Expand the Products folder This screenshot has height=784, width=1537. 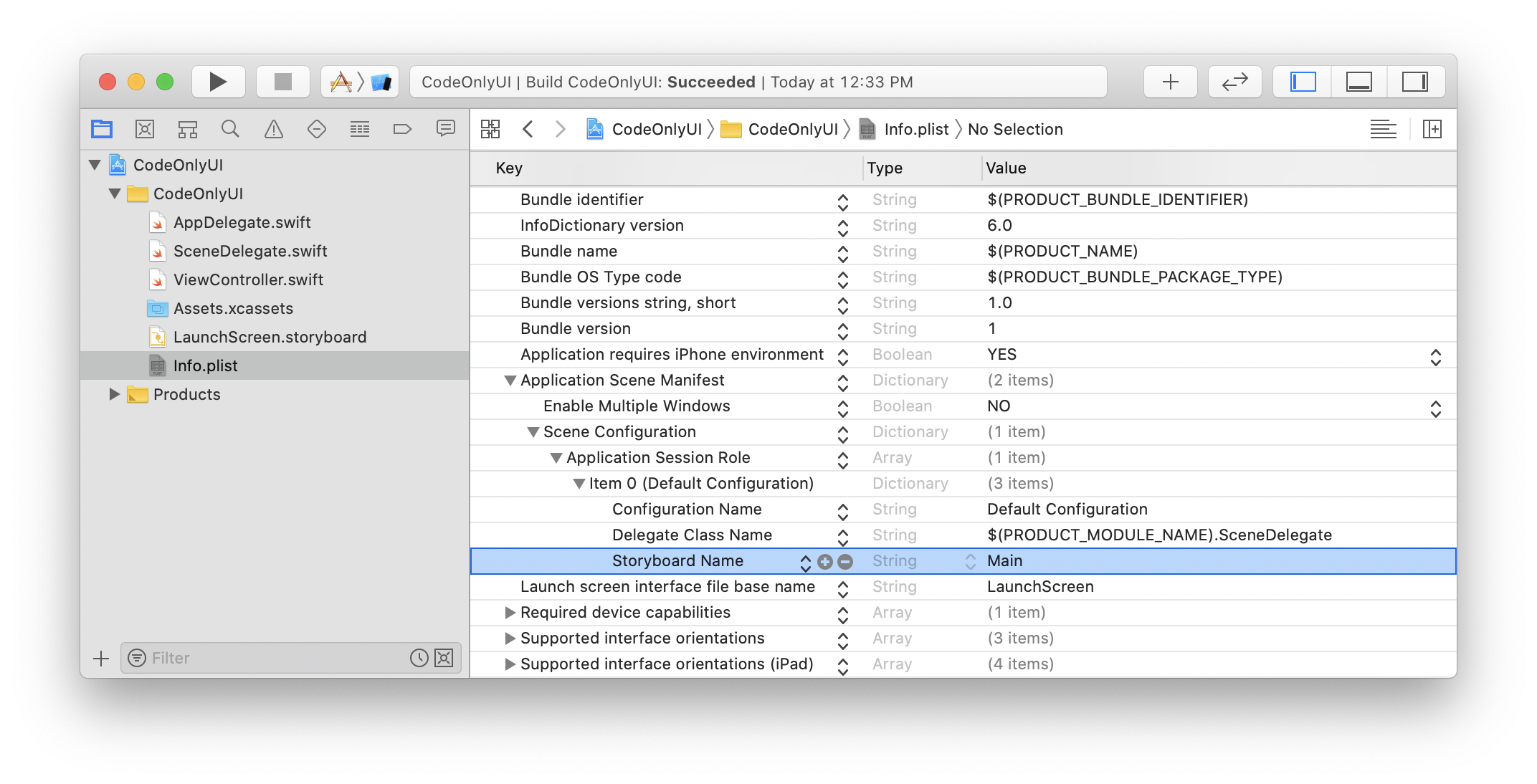(114, 394)
